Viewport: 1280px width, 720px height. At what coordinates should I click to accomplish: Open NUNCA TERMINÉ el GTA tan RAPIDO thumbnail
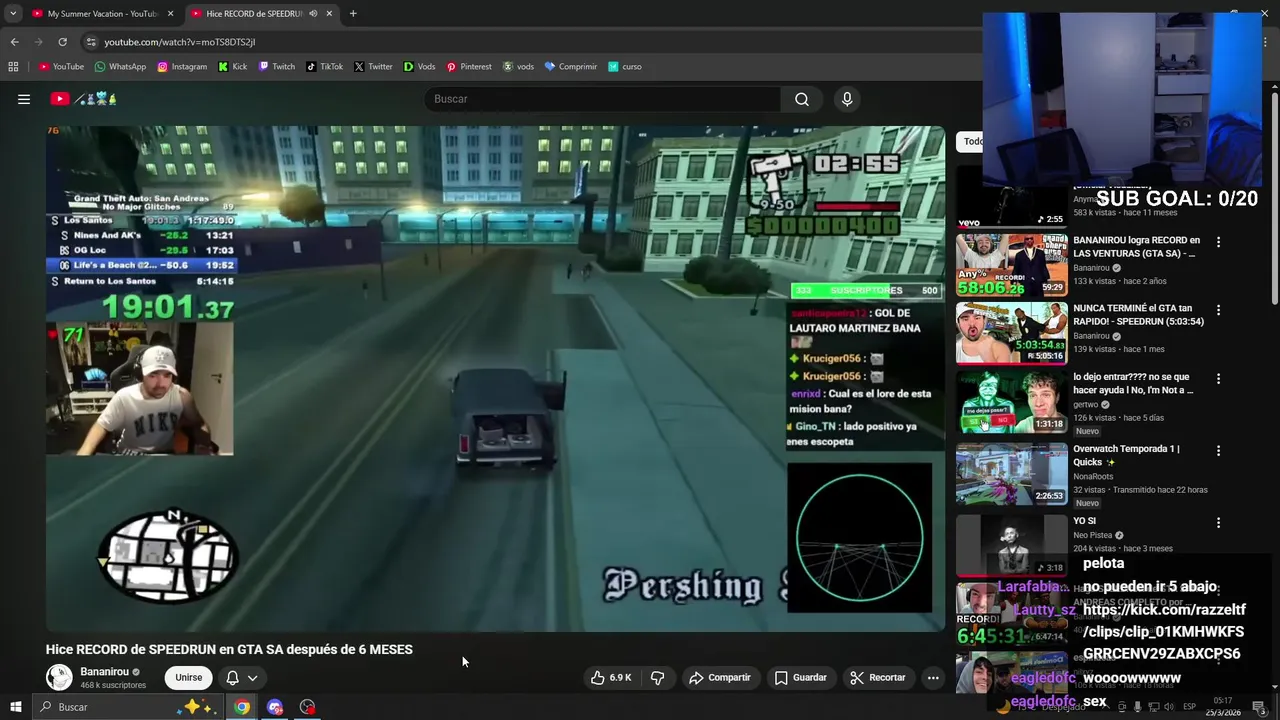1011,333
